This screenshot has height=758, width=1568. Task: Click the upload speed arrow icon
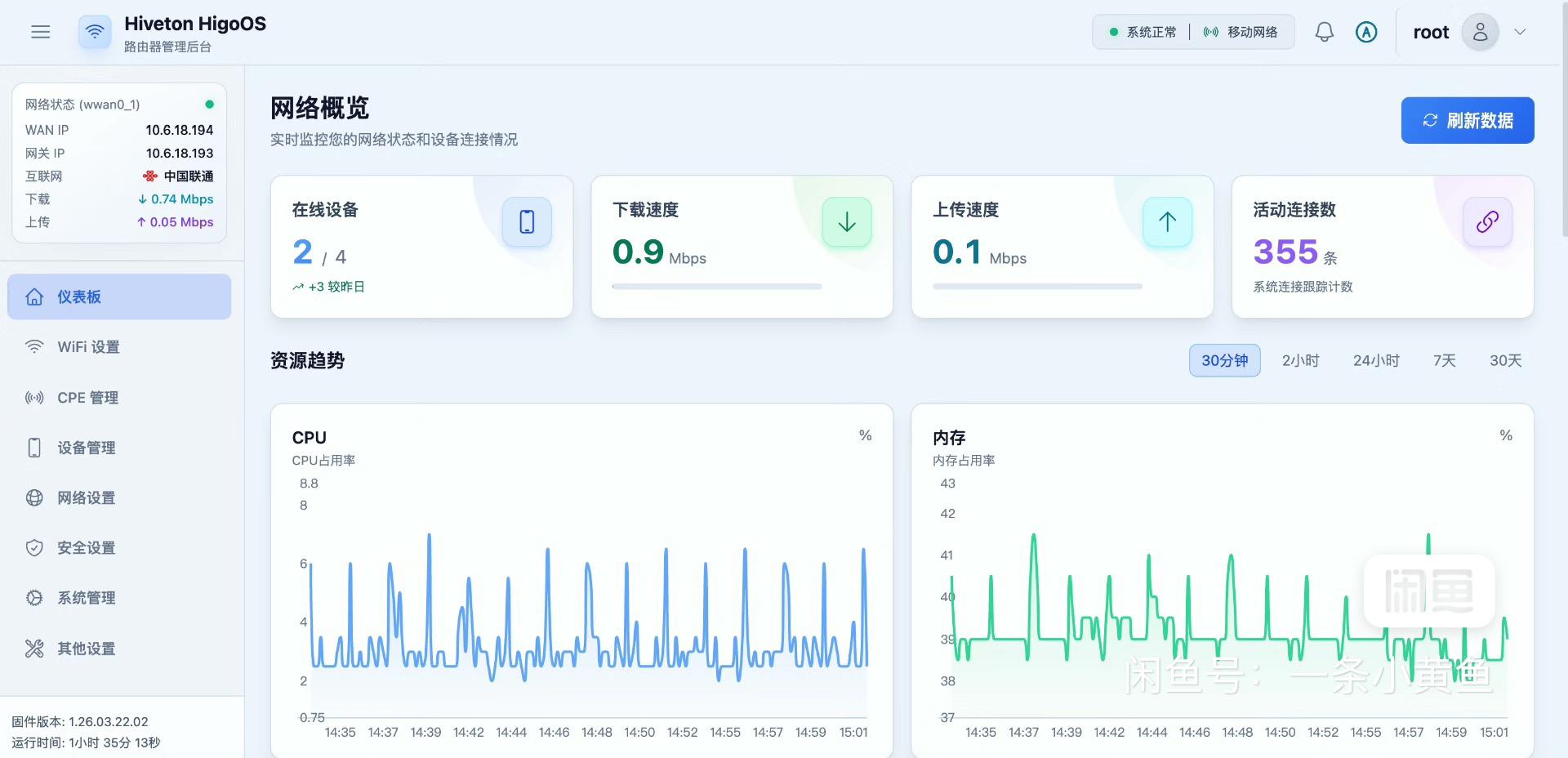pos(1167,222)
